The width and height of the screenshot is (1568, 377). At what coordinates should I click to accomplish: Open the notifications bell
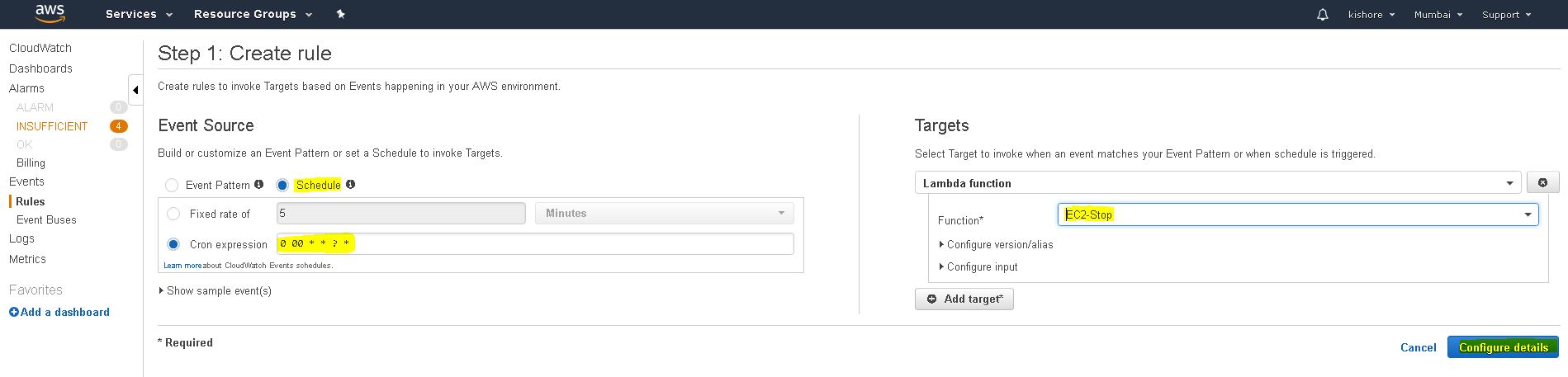(1322, 15)
